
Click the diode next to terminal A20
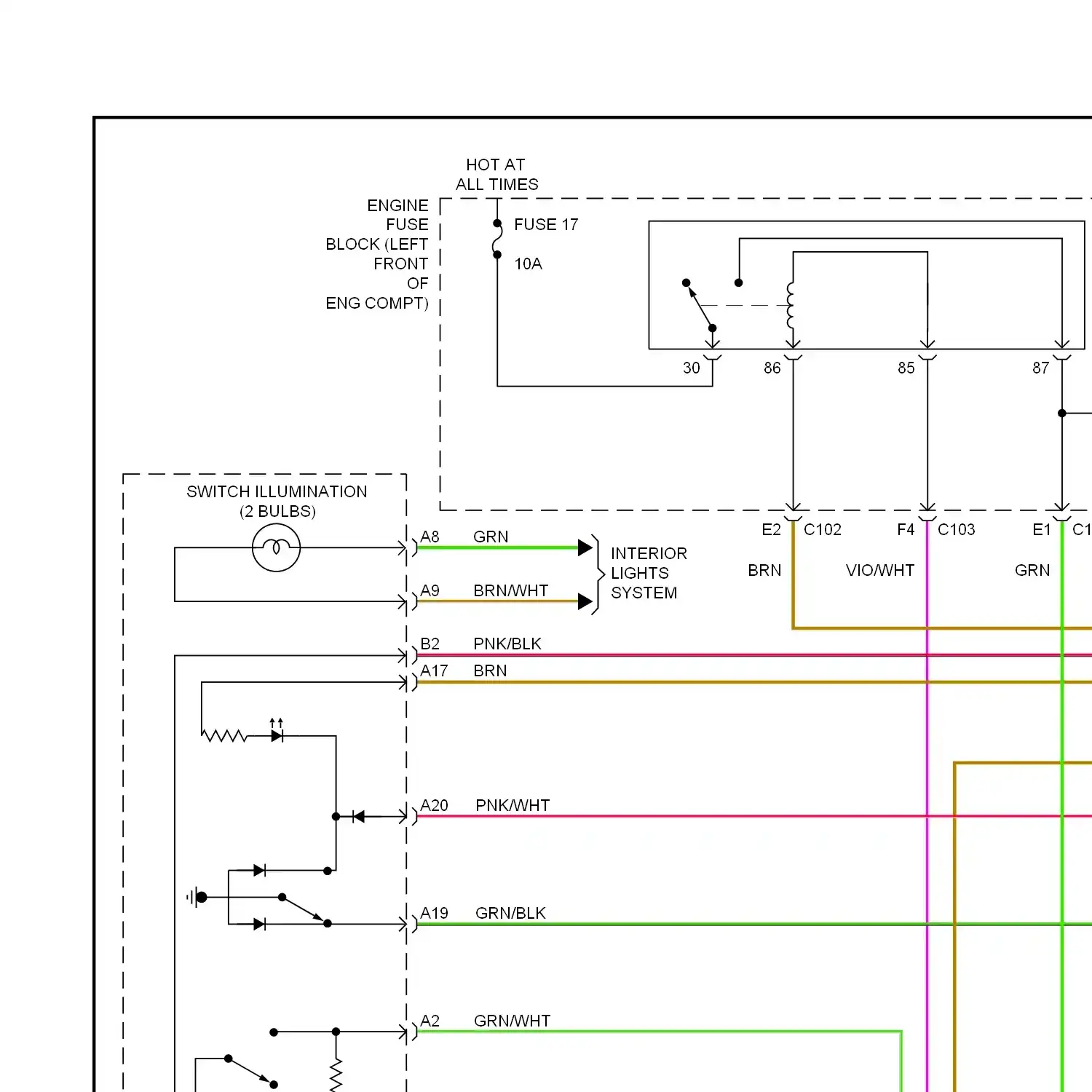tap(358, 817)
